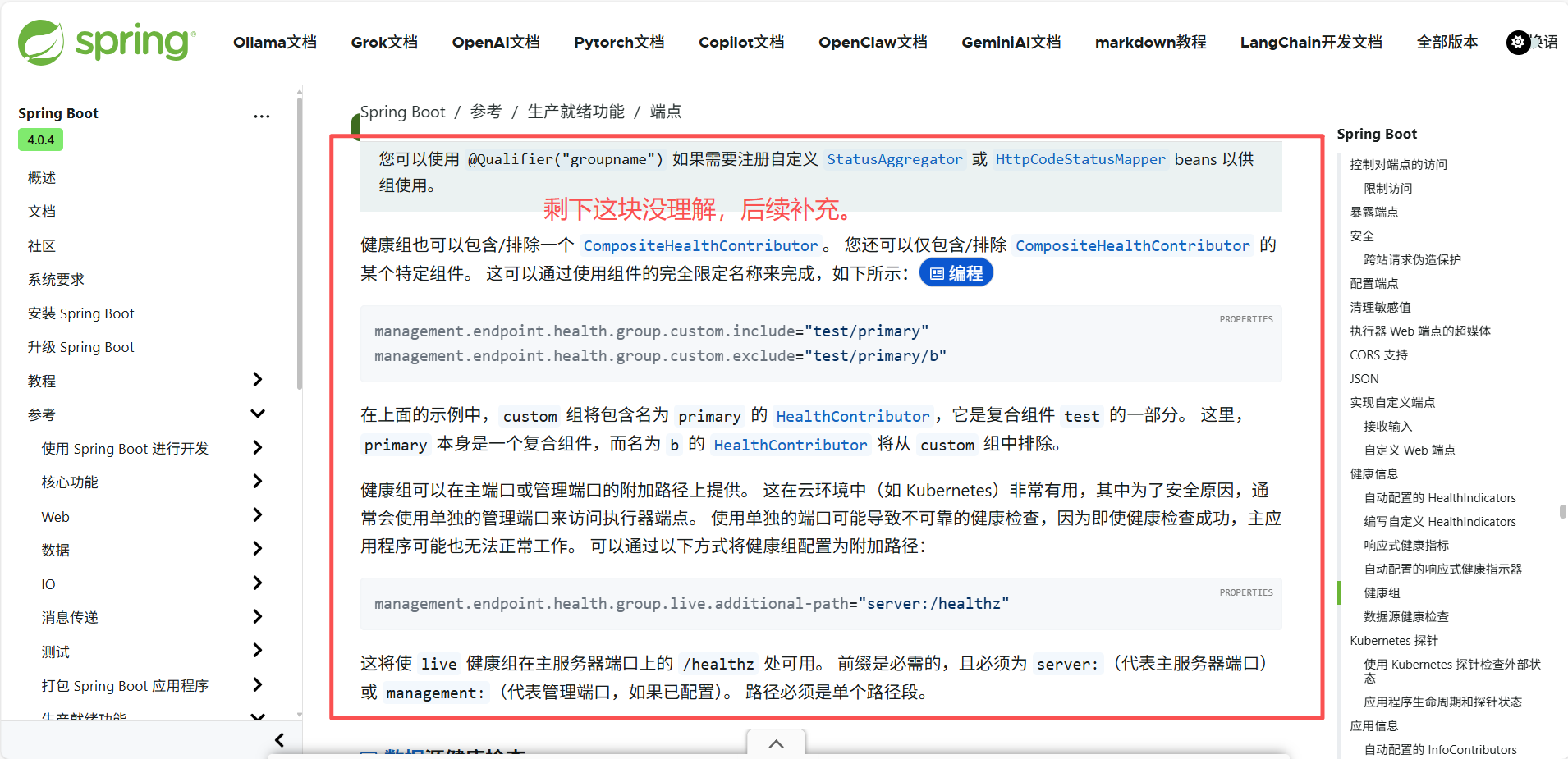Expand the 使用 Spring Boot 进行开发 chevron
Viewport: 1568px width, 759px height.
click(258, 447)
